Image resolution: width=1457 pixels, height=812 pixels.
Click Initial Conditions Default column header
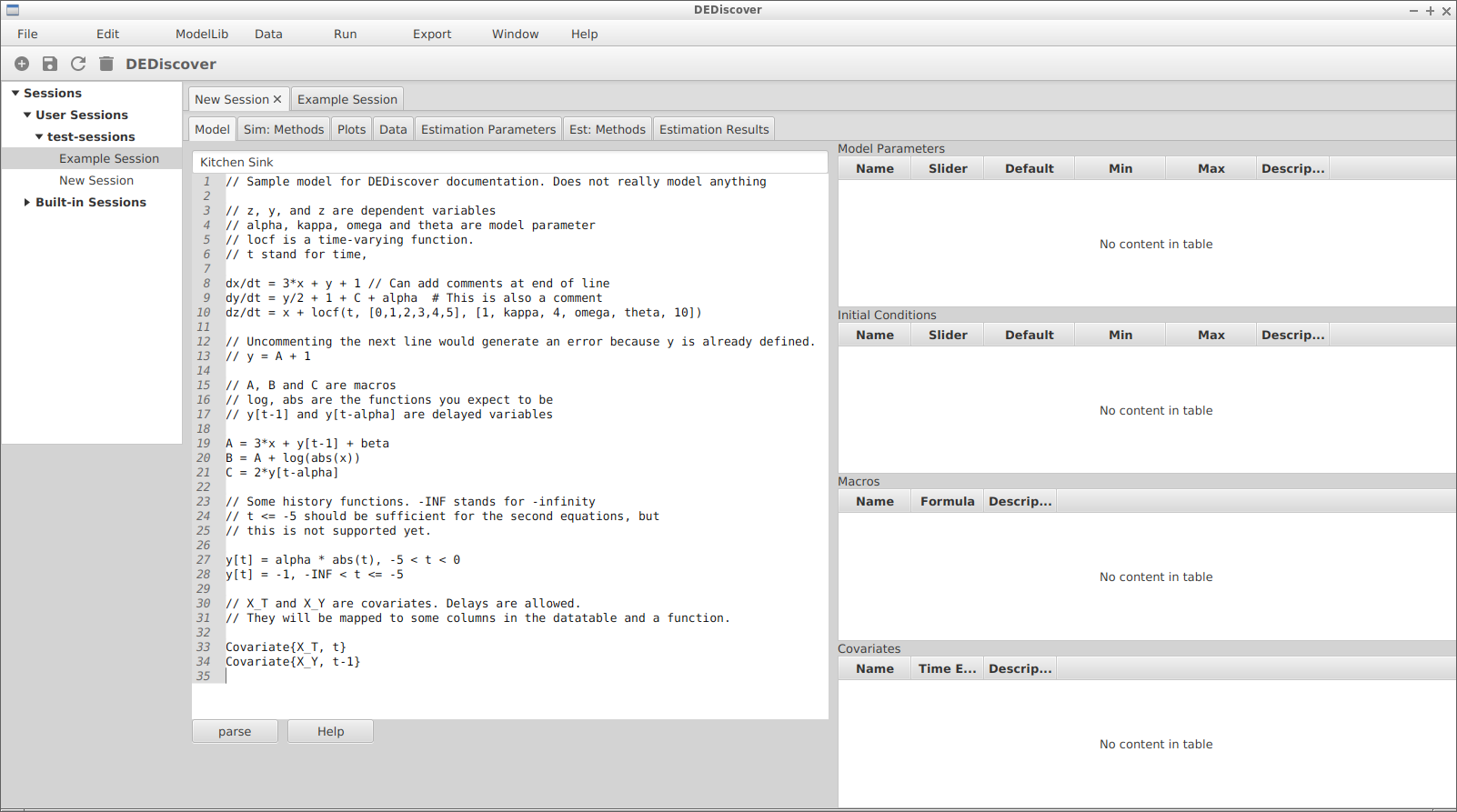1030,335
